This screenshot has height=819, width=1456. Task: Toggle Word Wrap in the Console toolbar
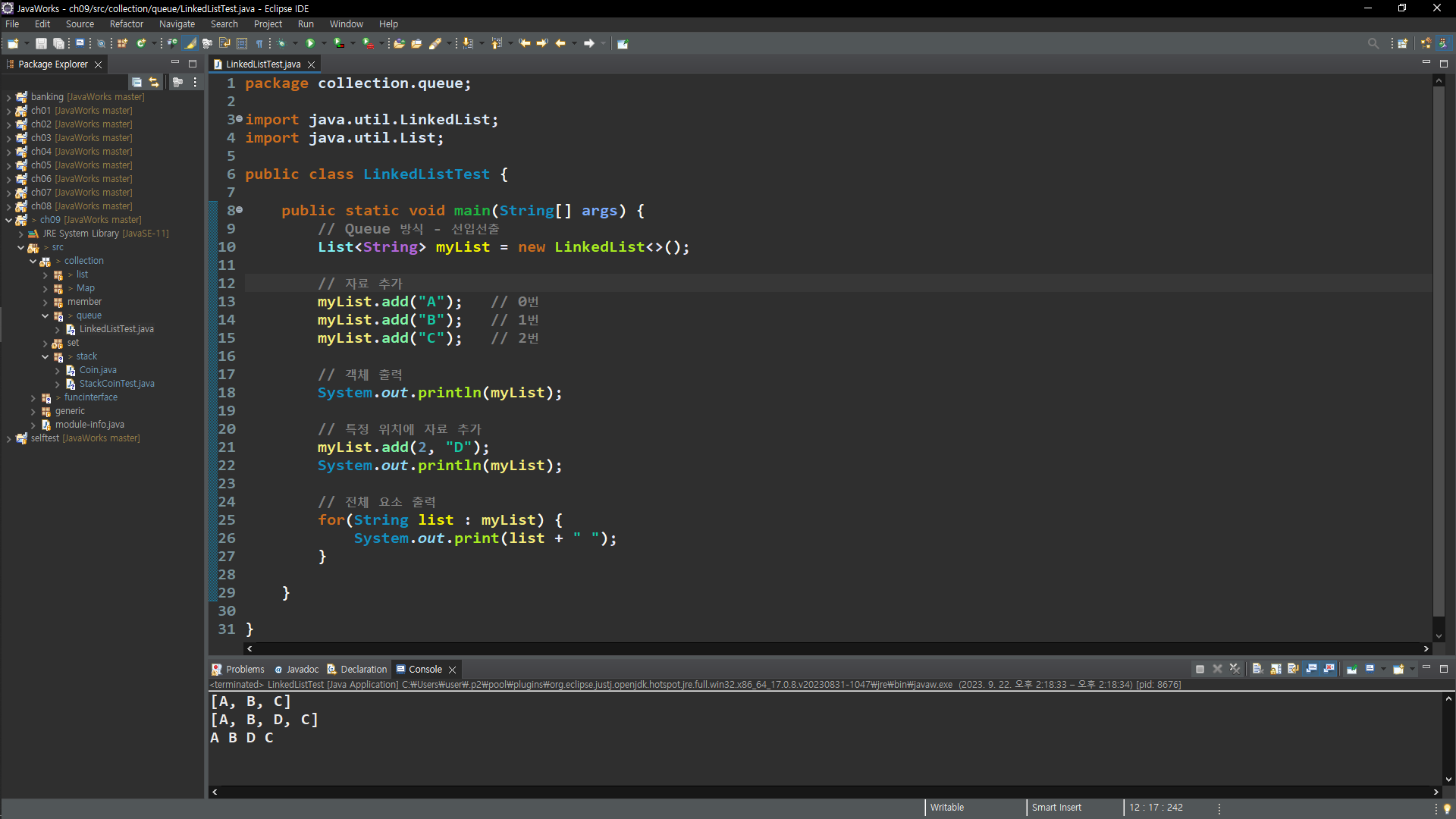[x=1293, y=669]
